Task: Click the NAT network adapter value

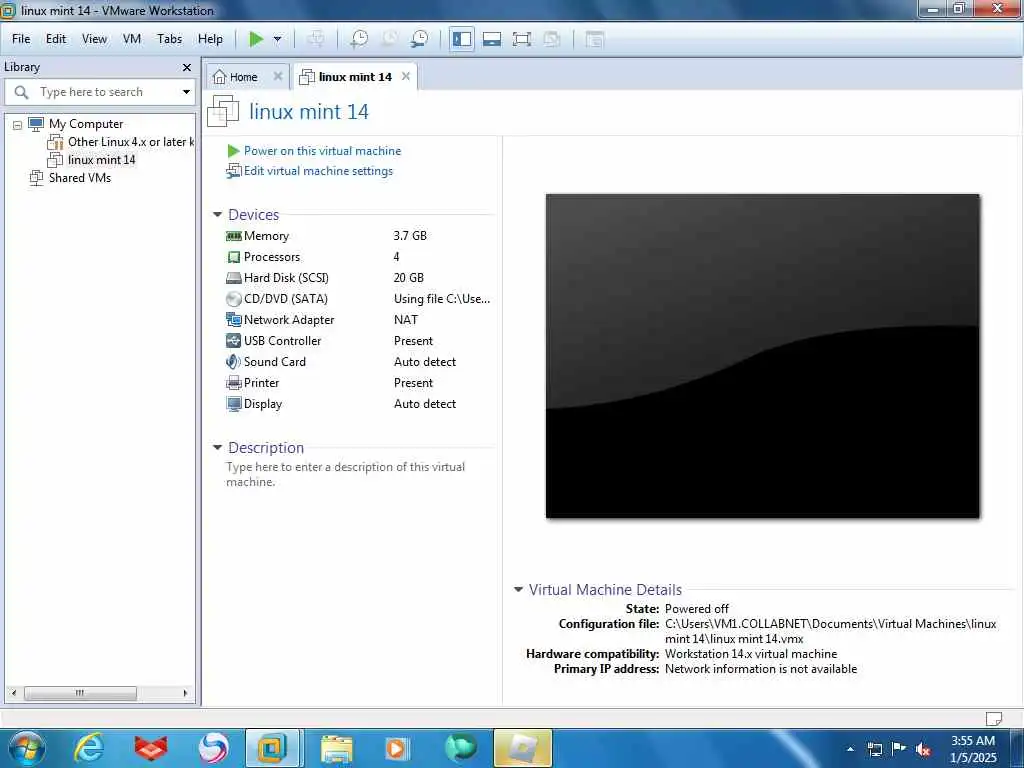Action: (x=406, y=320)
